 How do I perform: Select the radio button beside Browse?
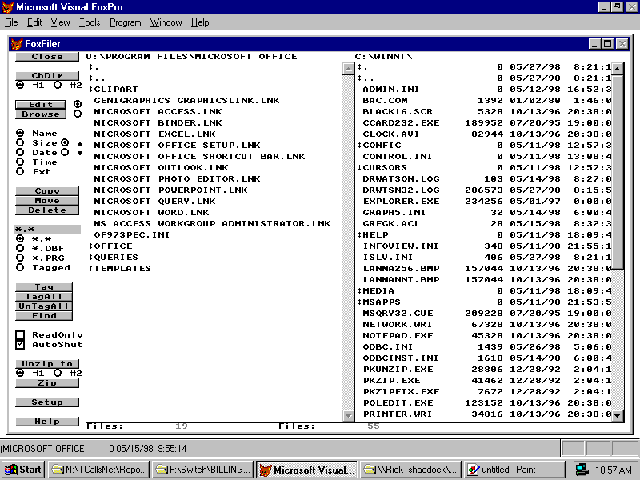78,114
